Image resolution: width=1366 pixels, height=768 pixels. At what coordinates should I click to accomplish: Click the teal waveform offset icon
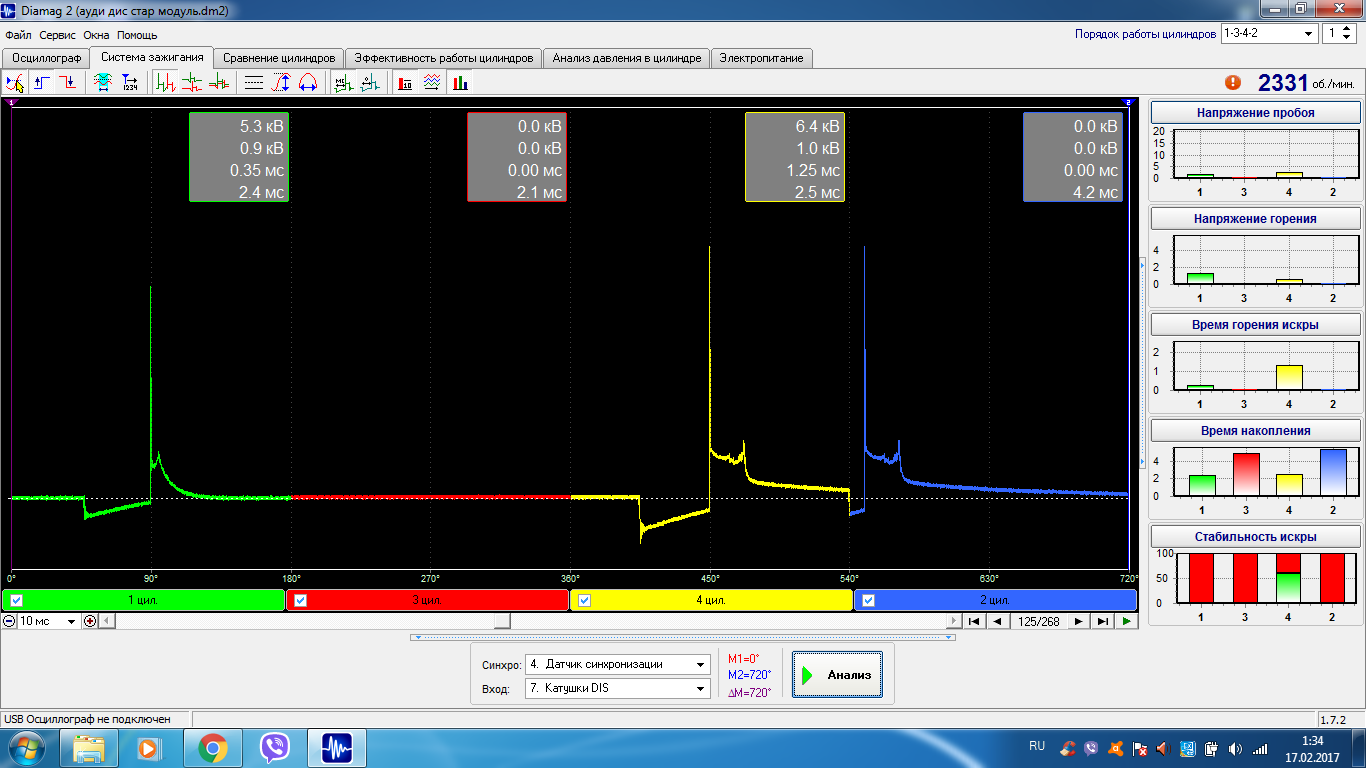[370, 83]
